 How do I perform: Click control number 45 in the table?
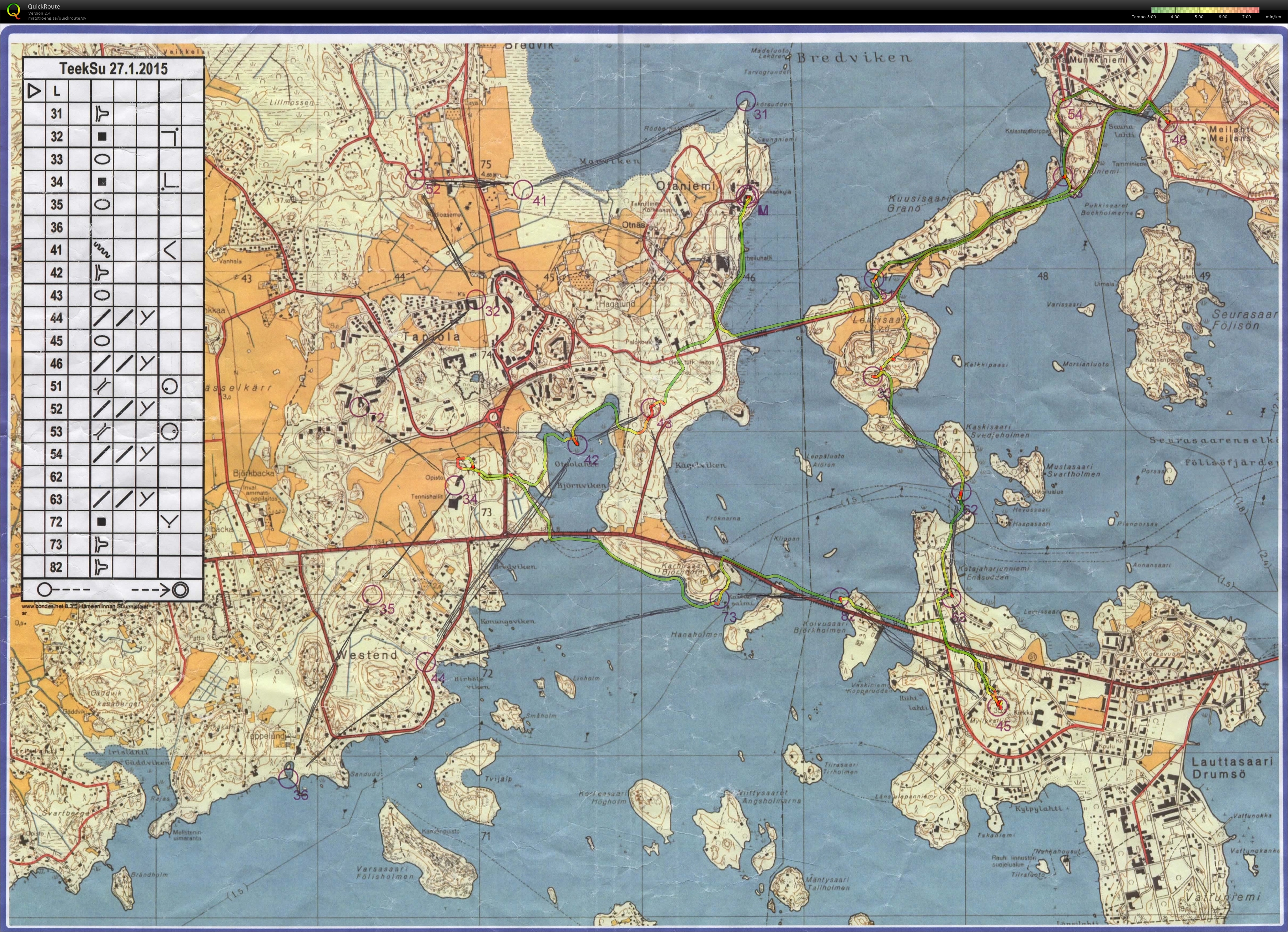click(56, 341)
